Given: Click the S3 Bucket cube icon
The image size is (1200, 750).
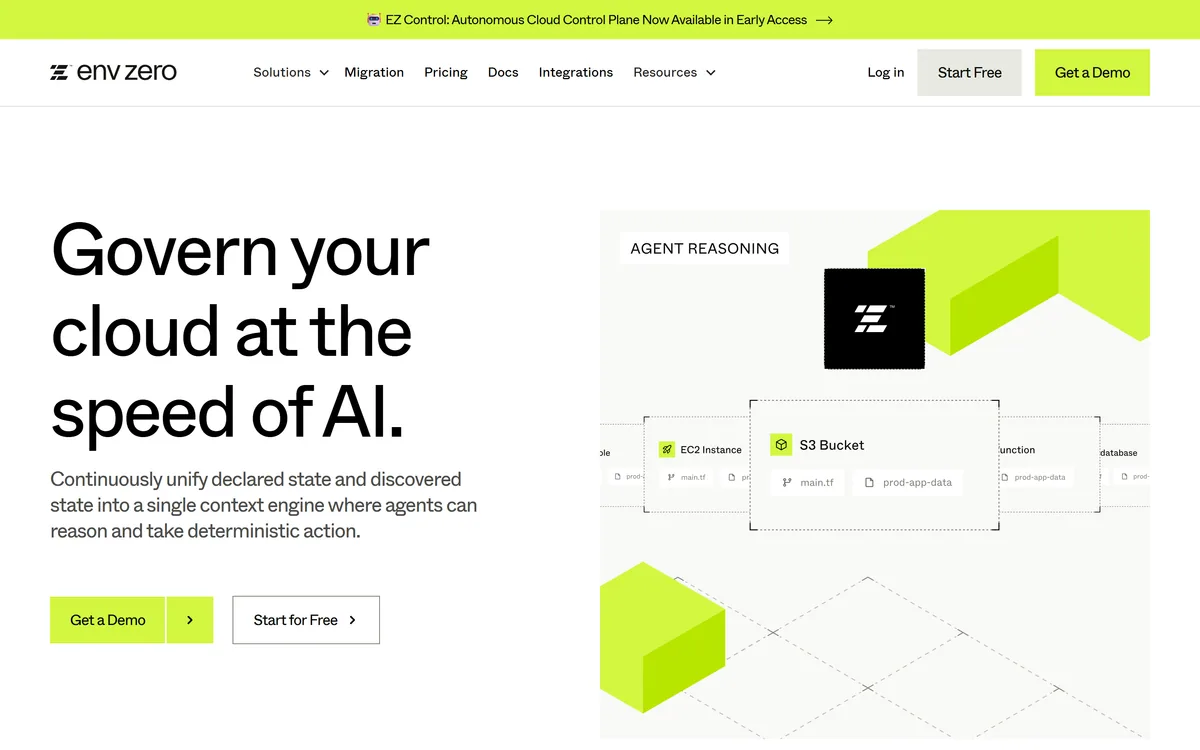Looking at the screenshot, I should coord(781,445).
